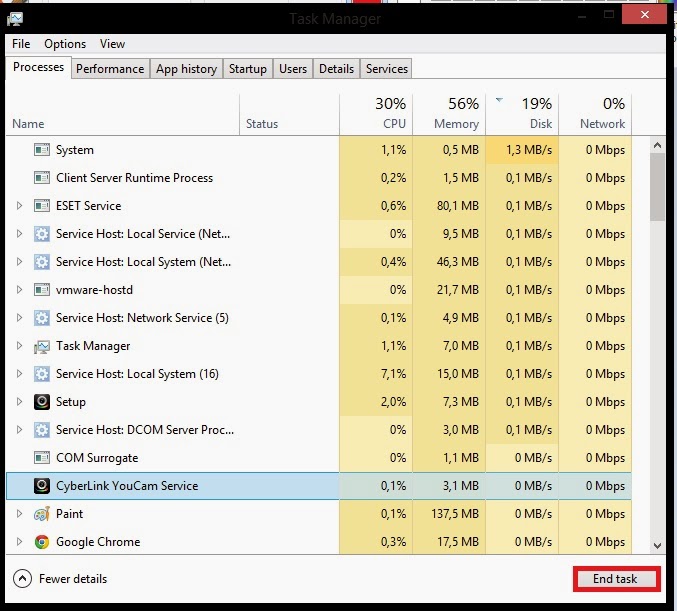
Task: Click the 46,3 MB memory value
Action: point(458,262)
